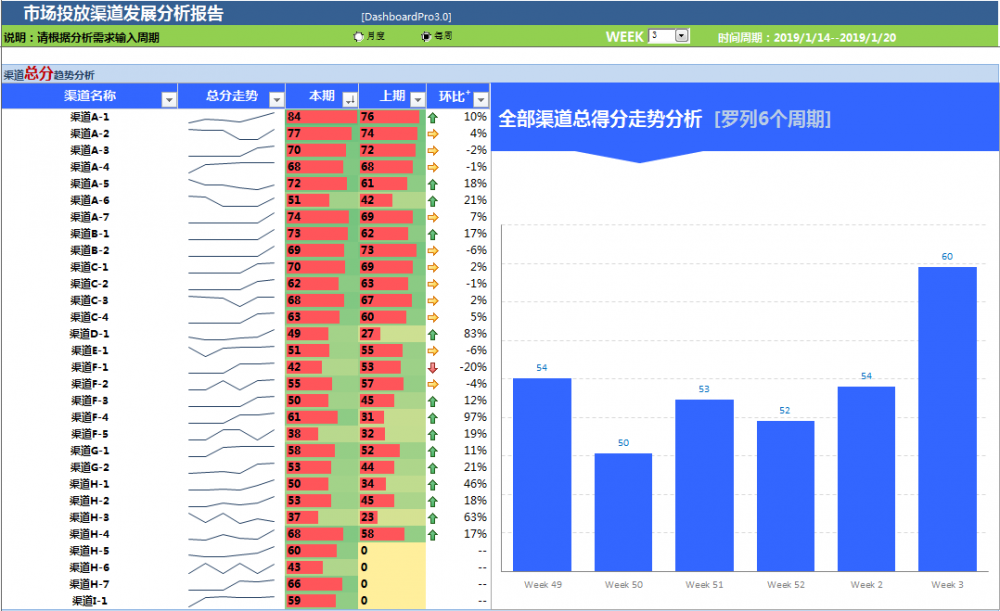
Task: Click the sparkline trend for 渠道H-6
Action: coord(231,568)
